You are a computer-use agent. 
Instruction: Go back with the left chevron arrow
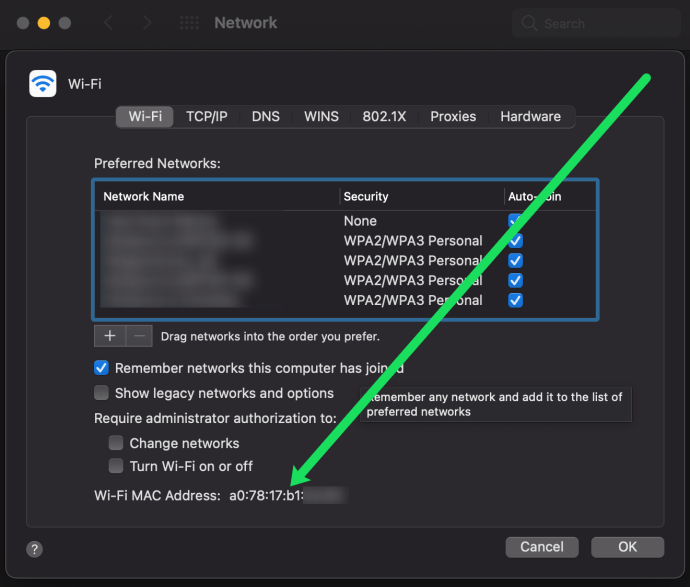[x=109, y=22]
